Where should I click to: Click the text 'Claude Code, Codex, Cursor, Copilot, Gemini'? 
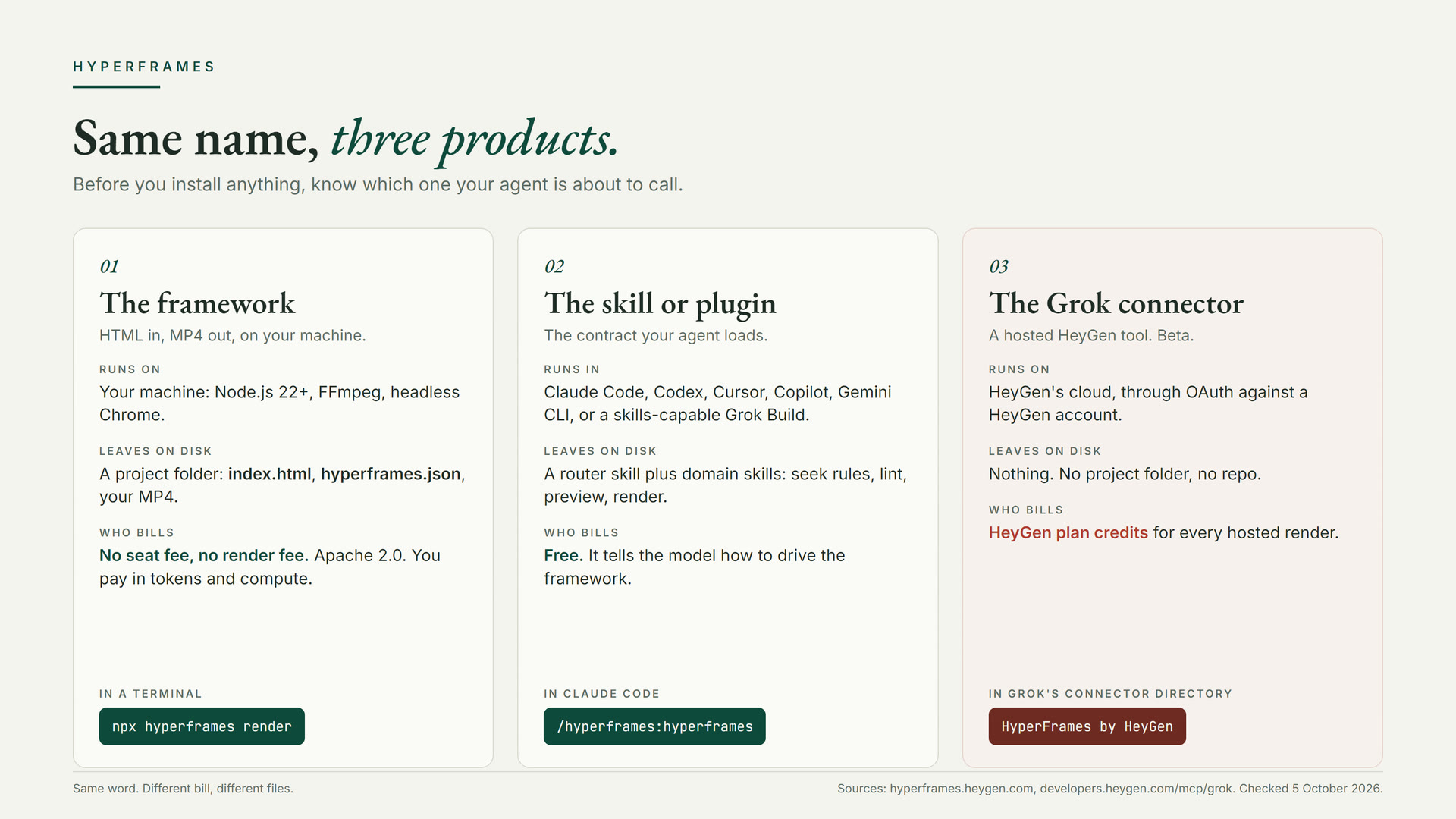pyautogui.click(x=717, y=392)
